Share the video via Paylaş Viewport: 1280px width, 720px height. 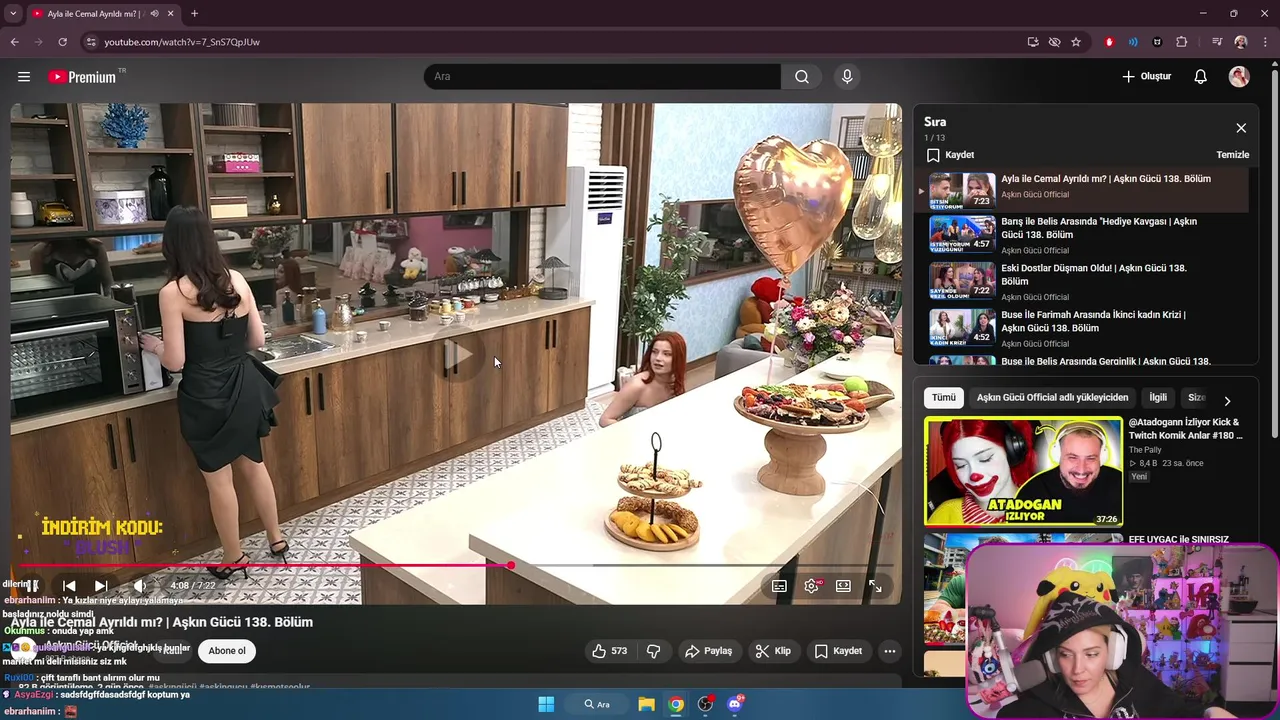(708, 651)
